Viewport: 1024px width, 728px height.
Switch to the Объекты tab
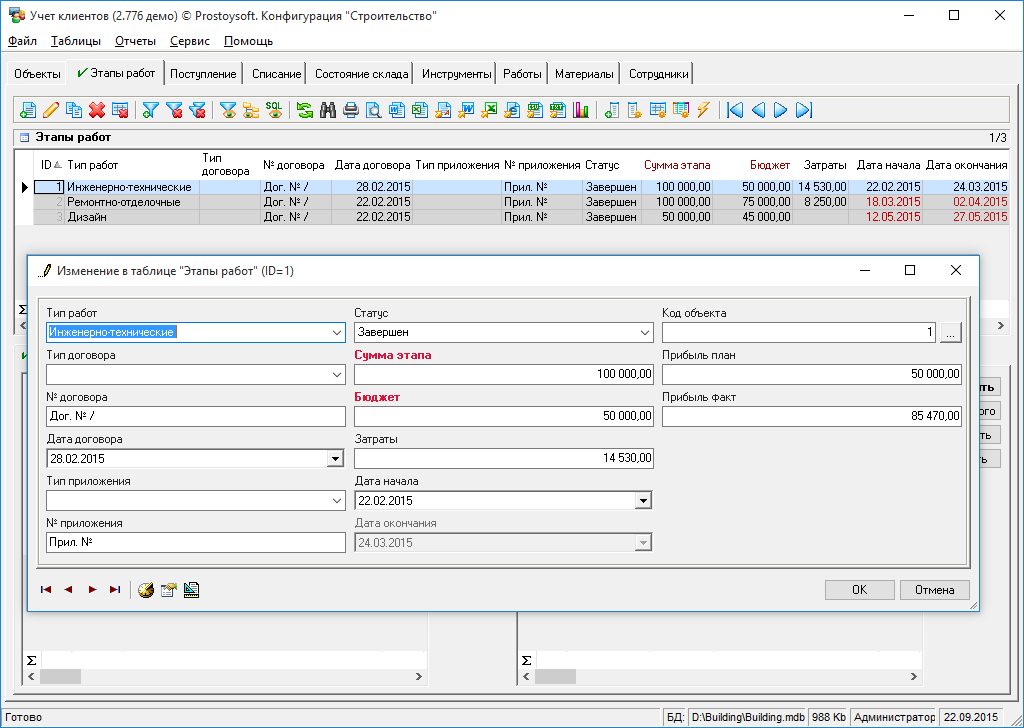pyautogui.click(x=37, y=74)
